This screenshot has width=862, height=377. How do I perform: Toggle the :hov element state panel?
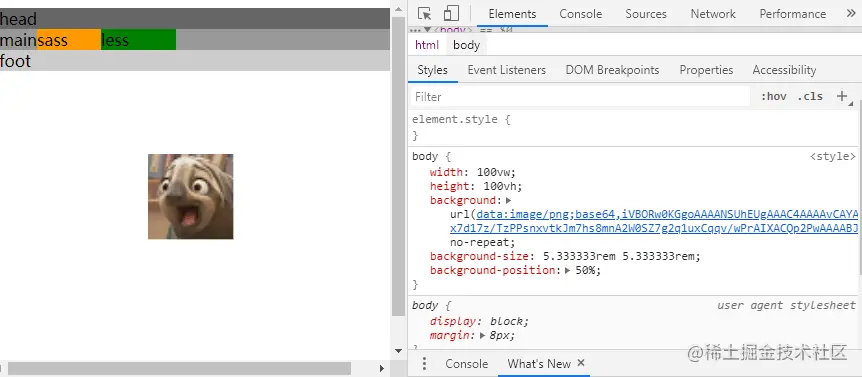point(773,97)
